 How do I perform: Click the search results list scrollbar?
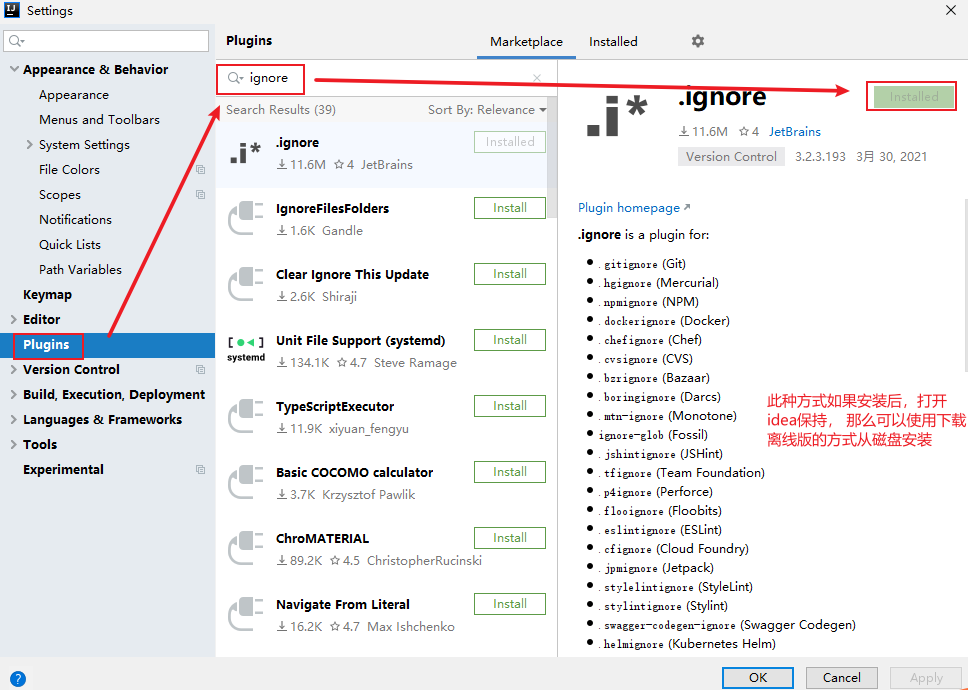(552, 157)
